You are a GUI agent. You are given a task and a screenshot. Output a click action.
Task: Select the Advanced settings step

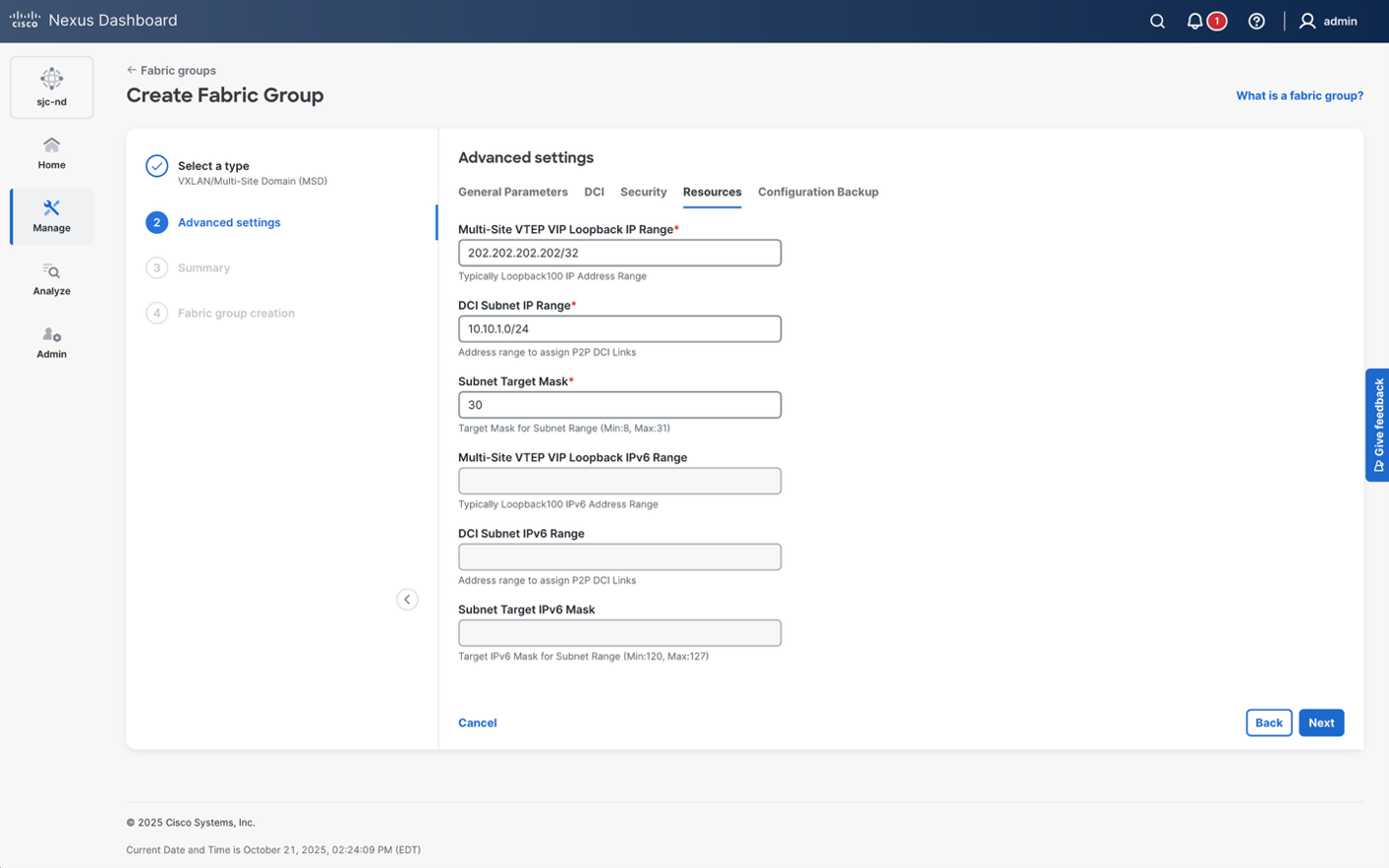click(x=229, y=222)
